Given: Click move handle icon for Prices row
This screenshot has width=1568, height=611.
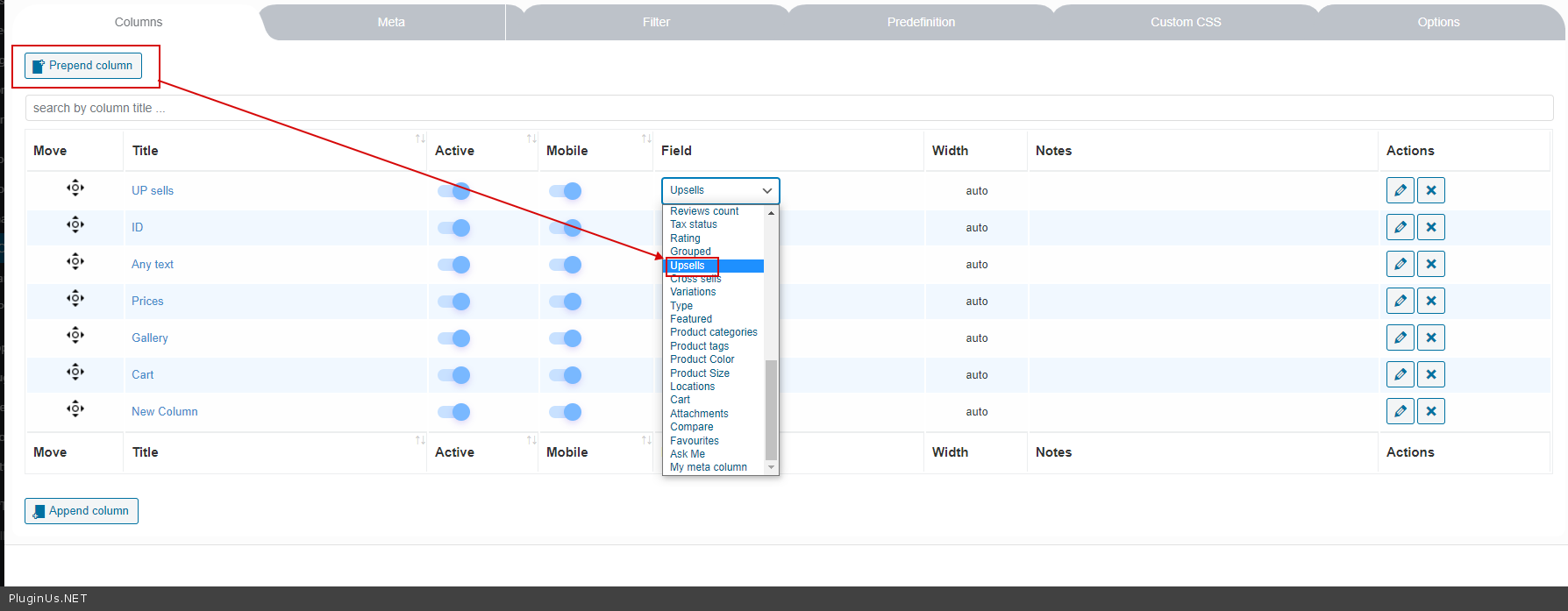Looking at the screenshot, I should 75,299.
